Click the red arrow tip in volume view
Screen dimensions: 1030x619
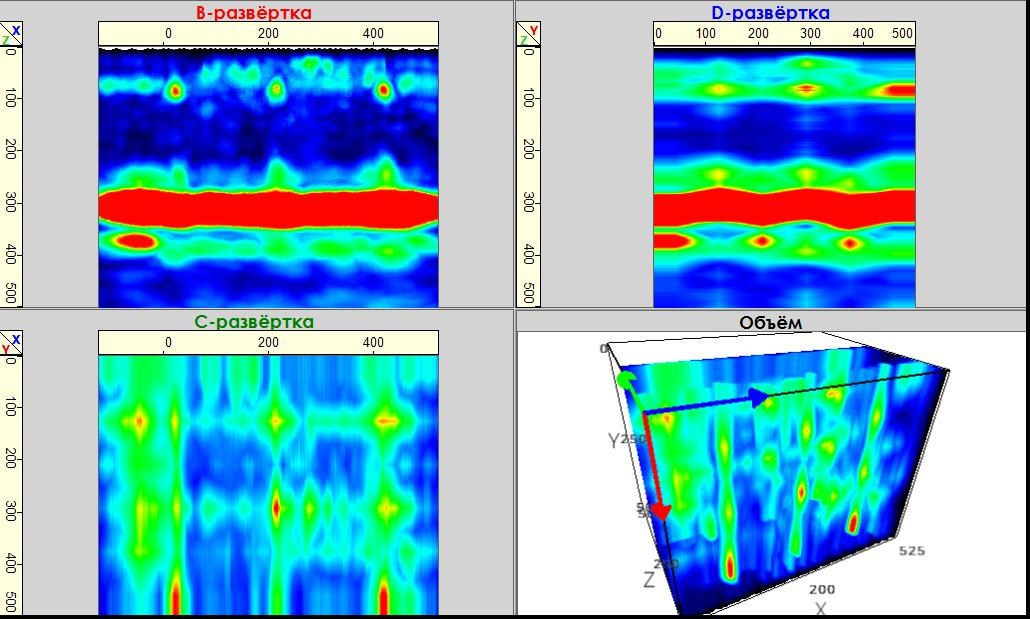point(660,511)
